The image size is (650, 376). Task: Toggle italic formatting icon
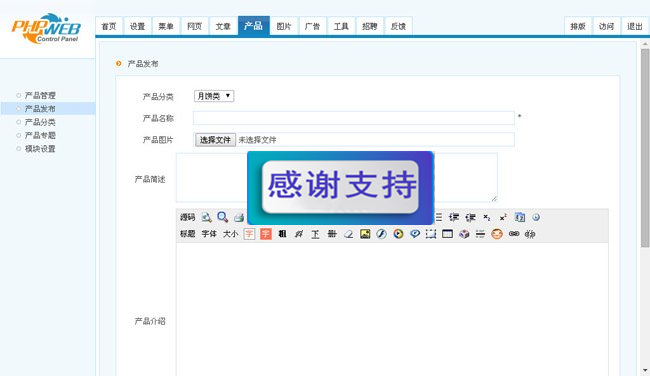[299, 234]
